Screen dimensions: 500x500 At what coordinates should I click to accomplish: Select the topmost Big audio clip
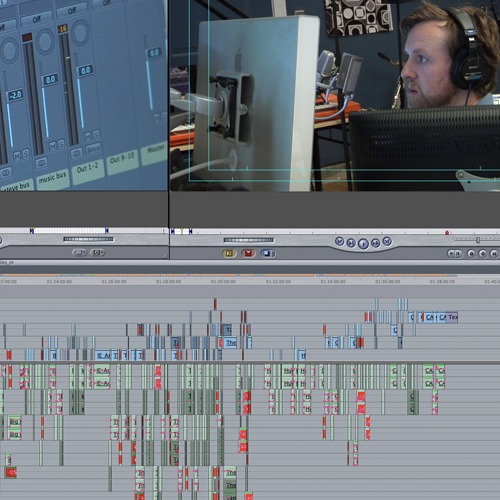click(15, 422)
